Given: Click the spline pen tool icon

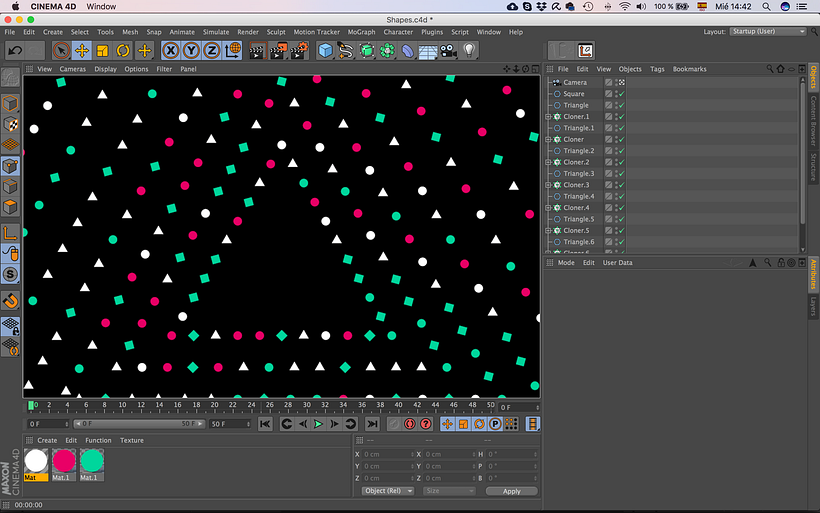Looking at the screenshot, I should tap(346, 51).
